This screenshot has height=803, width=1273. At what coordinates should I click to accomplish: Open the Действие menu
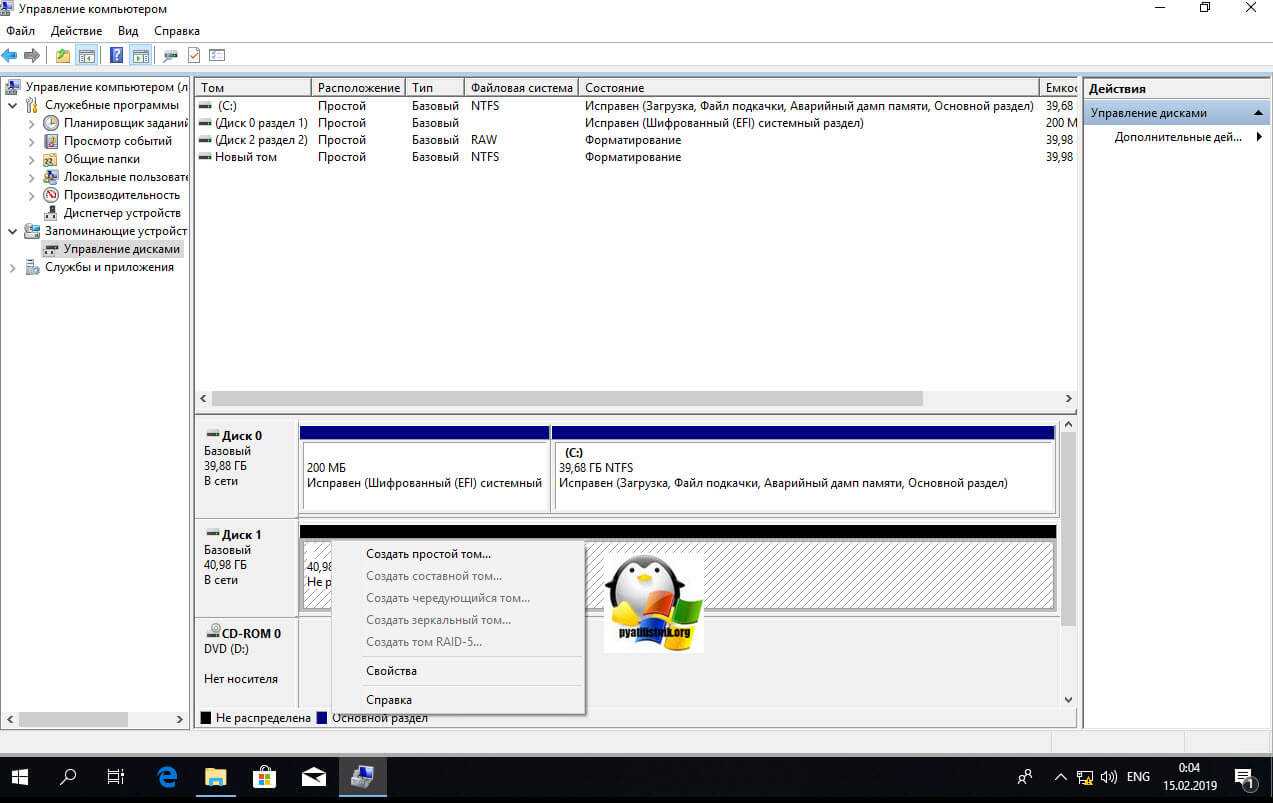76,31
